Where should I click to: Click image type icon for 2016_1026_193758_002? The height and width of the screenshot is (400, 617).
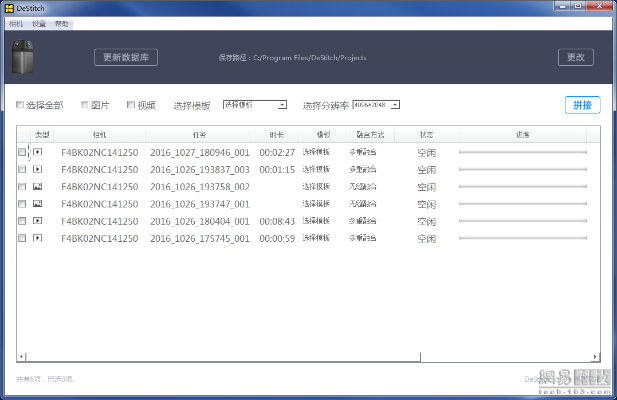click(38, 187)
